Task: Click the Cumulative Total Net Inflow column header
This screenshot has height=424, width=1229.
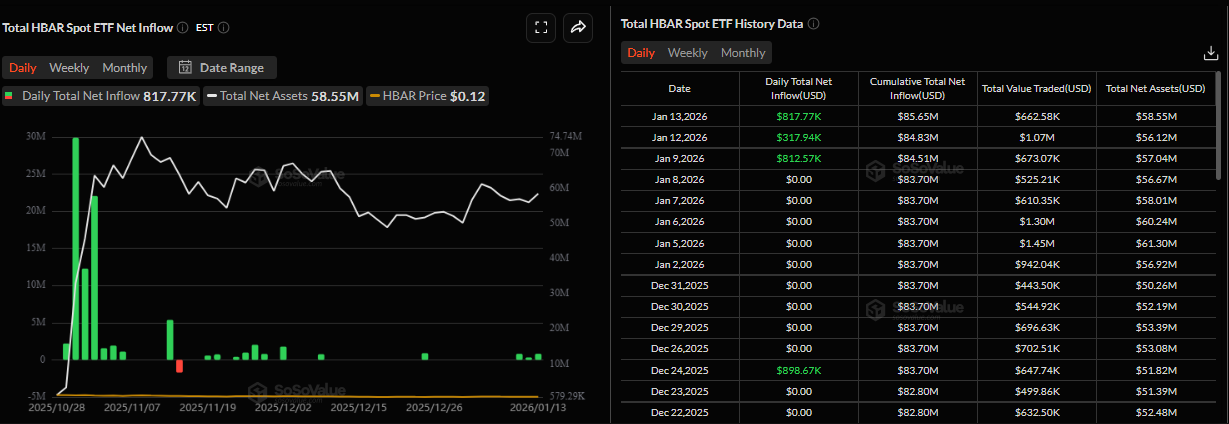Action: (x=917, y=88)
